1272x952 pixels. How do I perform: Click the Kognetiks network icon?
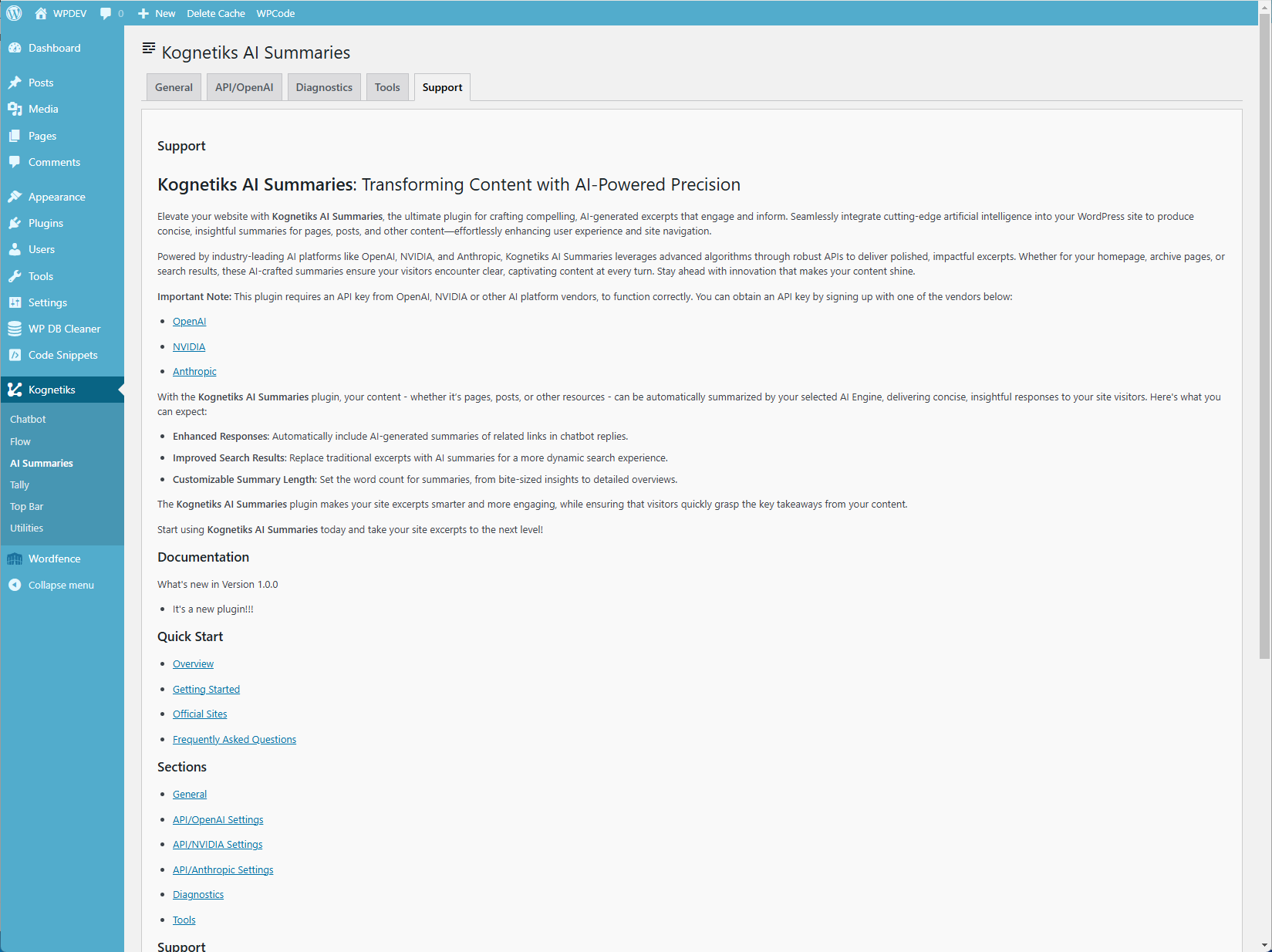pyautogui.click(x=15, y=390)
